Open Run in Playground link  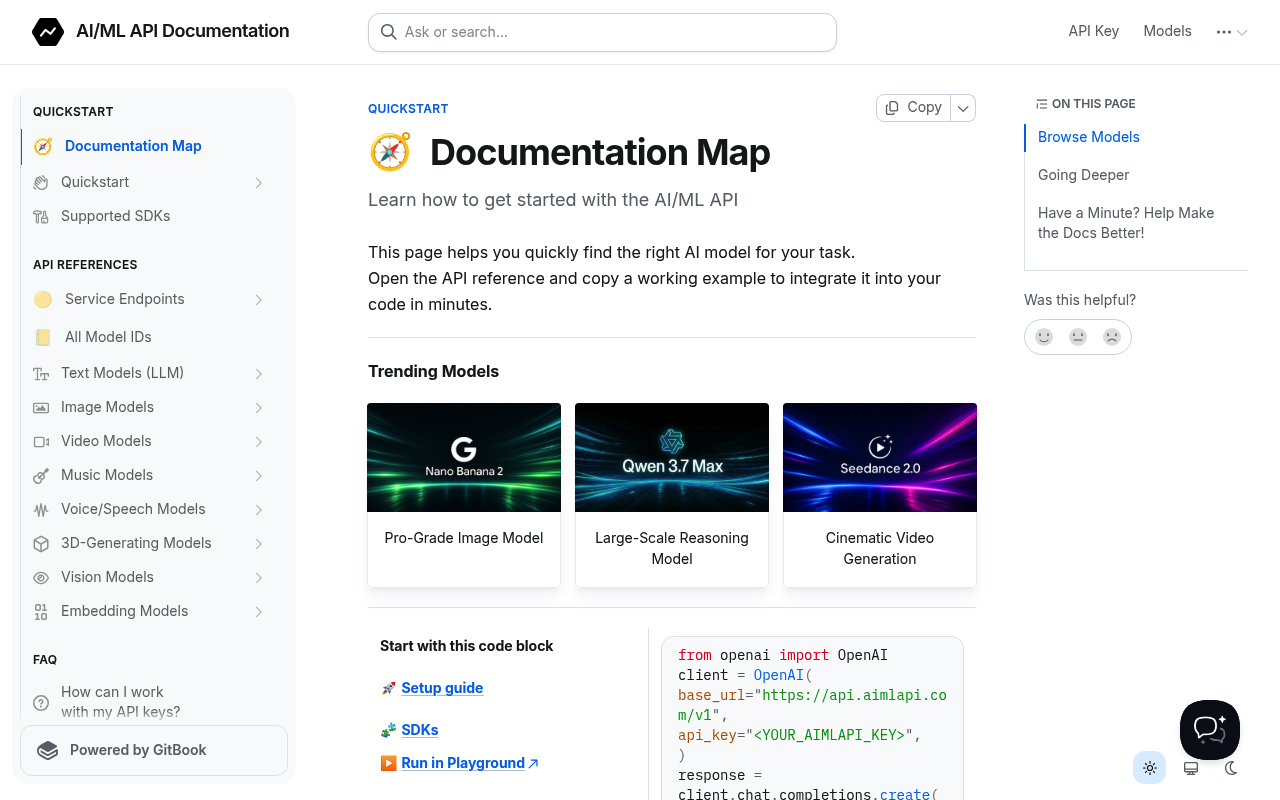pos(470,763)
